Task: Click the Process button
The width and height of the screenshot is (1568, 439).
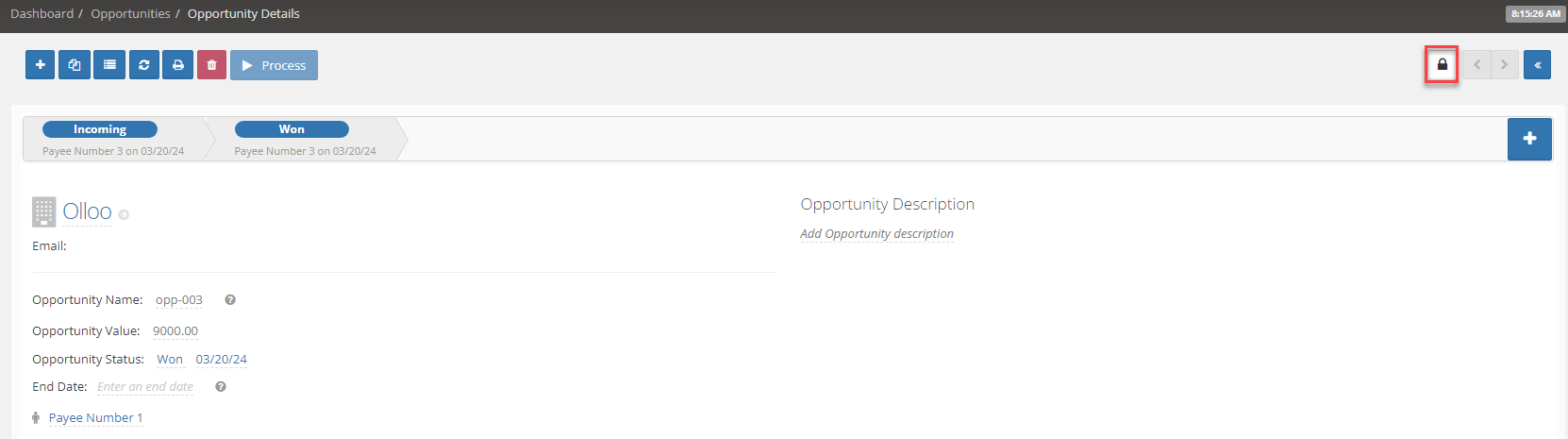Action: tap(274, 65)
